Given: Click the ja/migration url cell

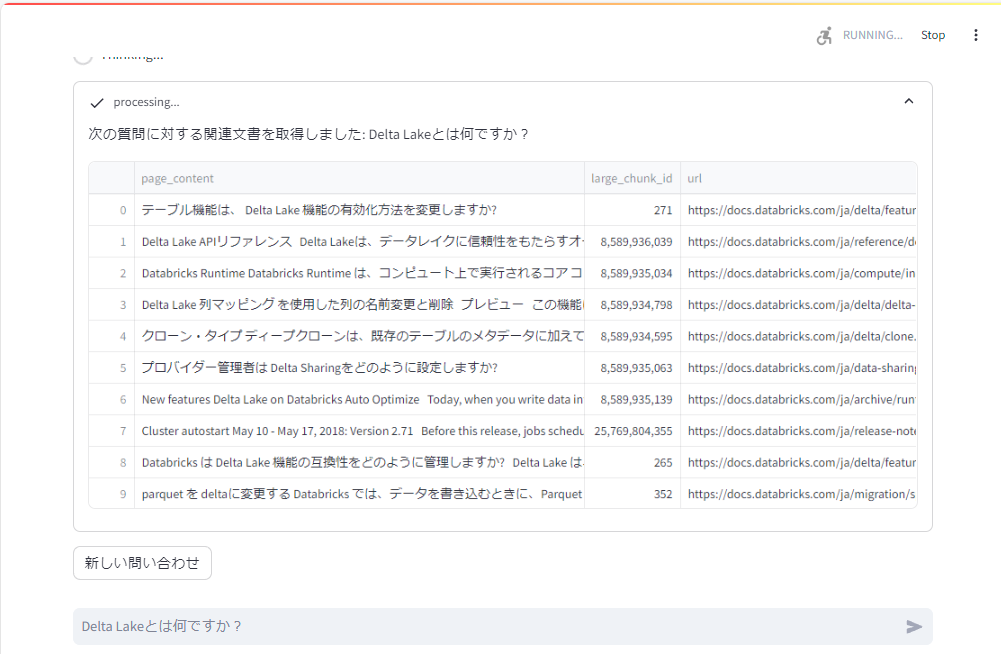Looking at the screenshot, I should [x=799, y=494].
